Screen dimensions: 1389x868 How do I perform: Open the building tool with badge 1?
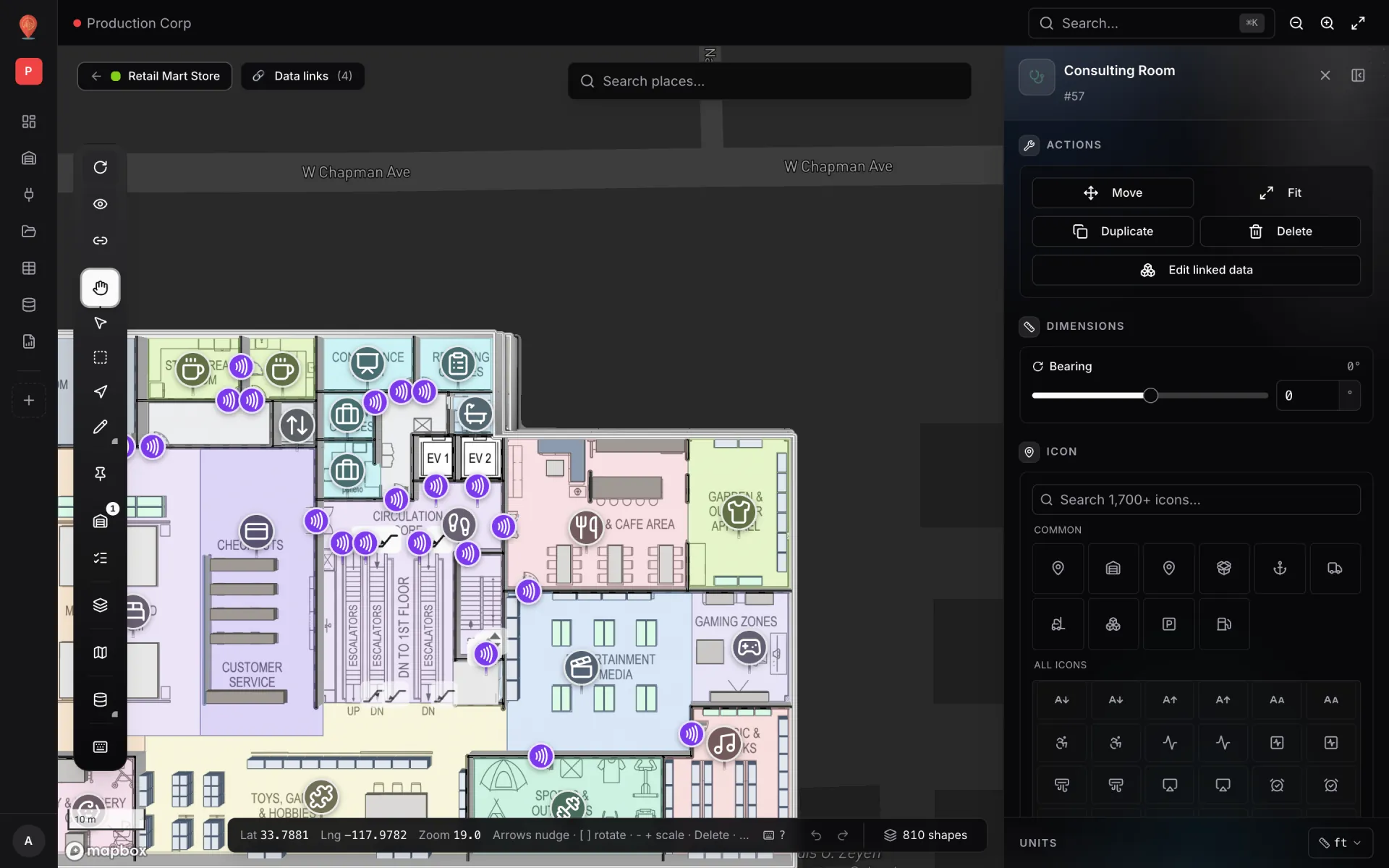100,521
